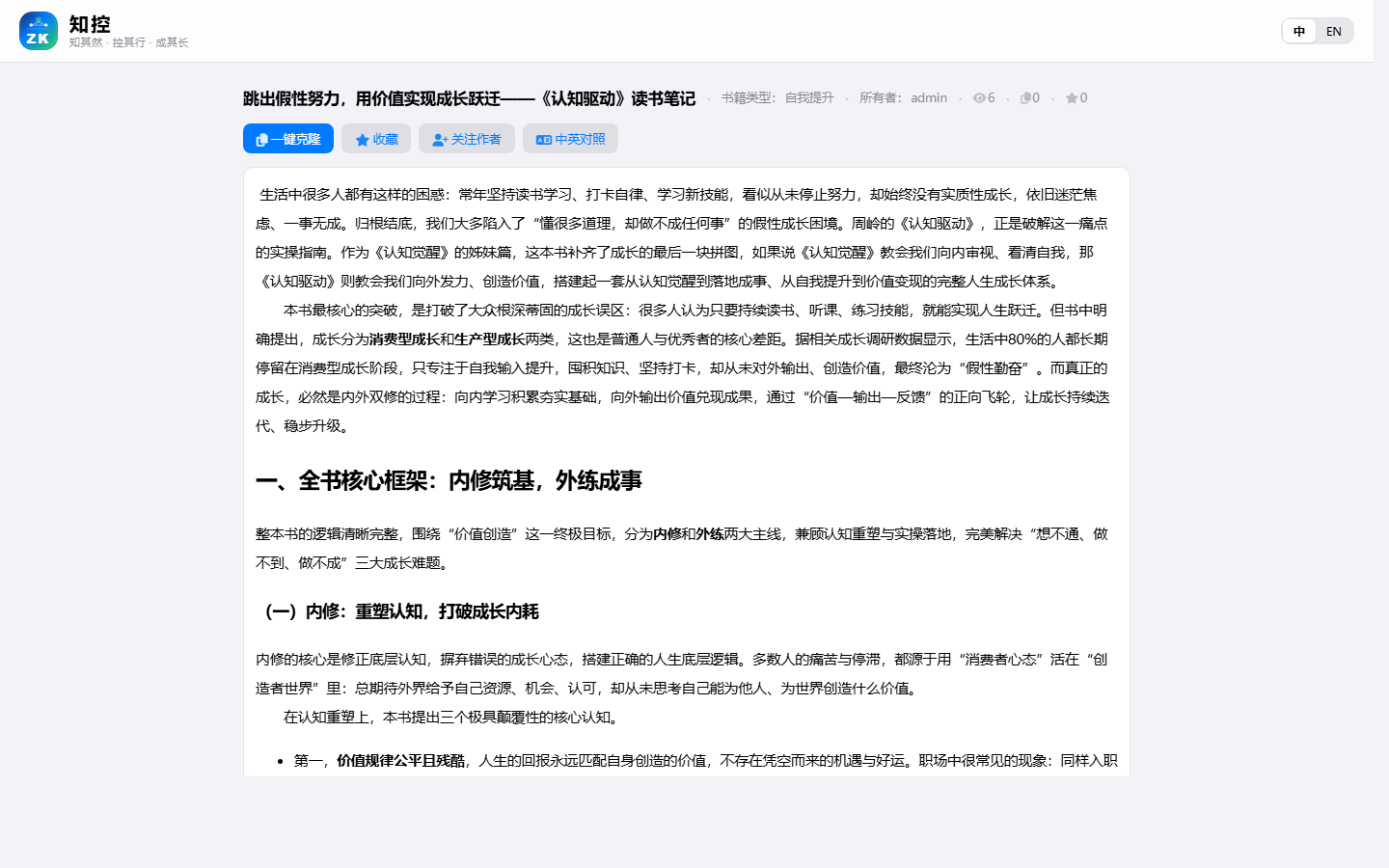Screen dimensions: 1389x868
Task: Click the 一键克隆 button
Action: click(288, 139)
